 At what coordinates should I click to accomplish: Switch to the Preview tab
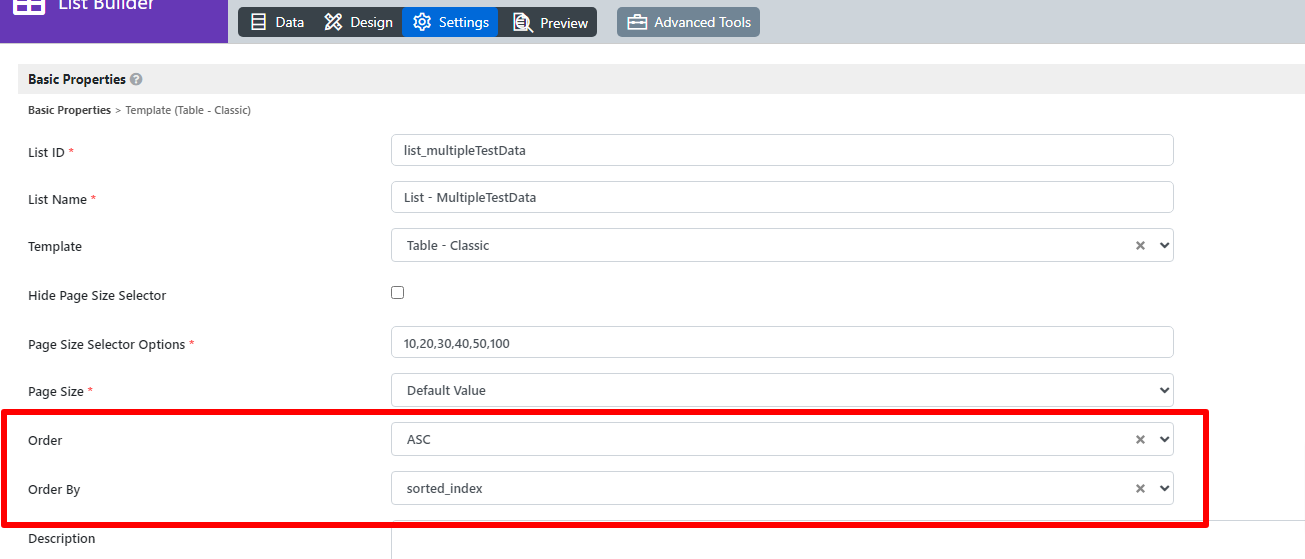[x=549, y=22]
